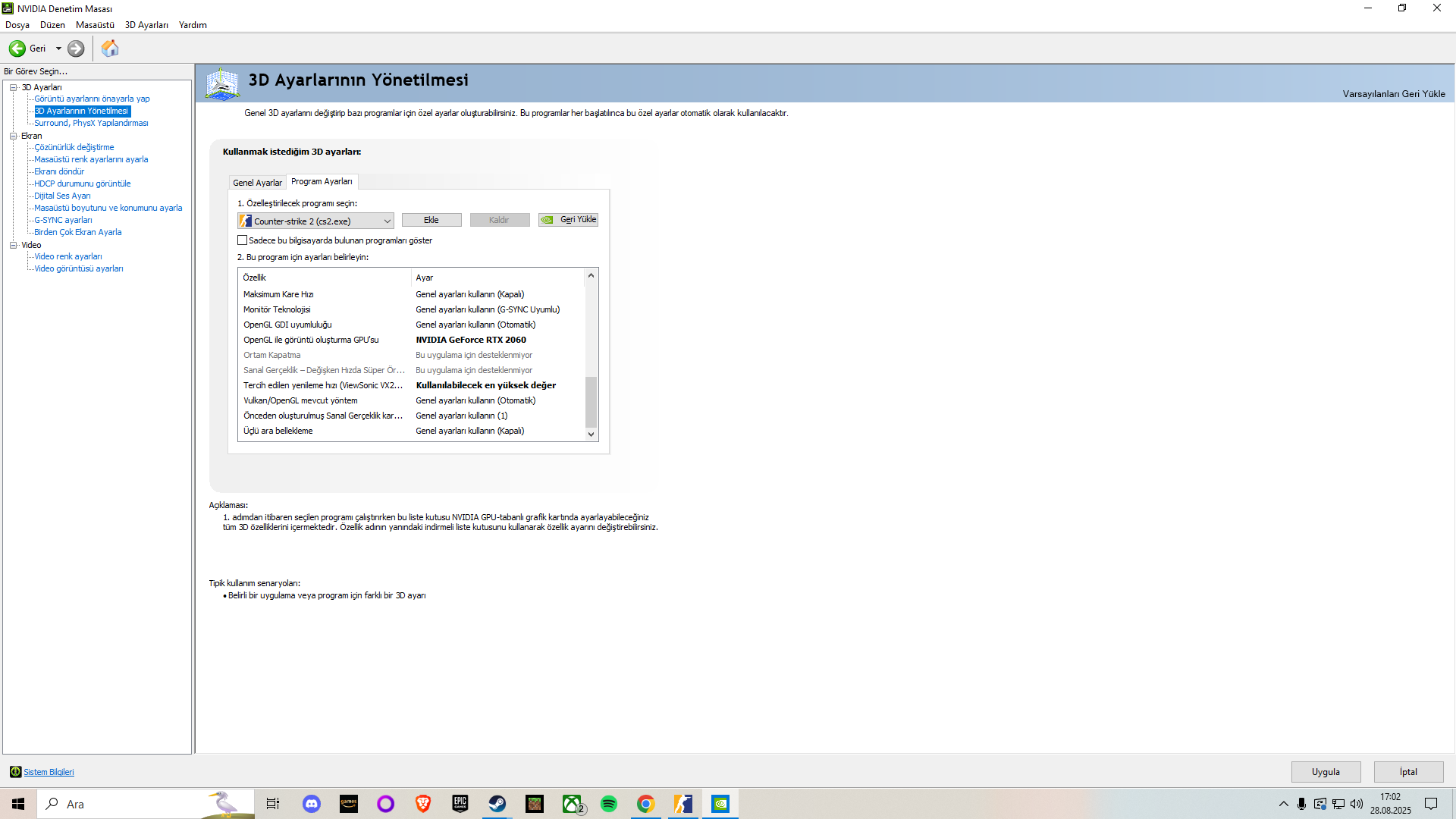Select 3D Ayarlarının Yönetilmesi tree item
The image size is (1456, 819).
82,111
